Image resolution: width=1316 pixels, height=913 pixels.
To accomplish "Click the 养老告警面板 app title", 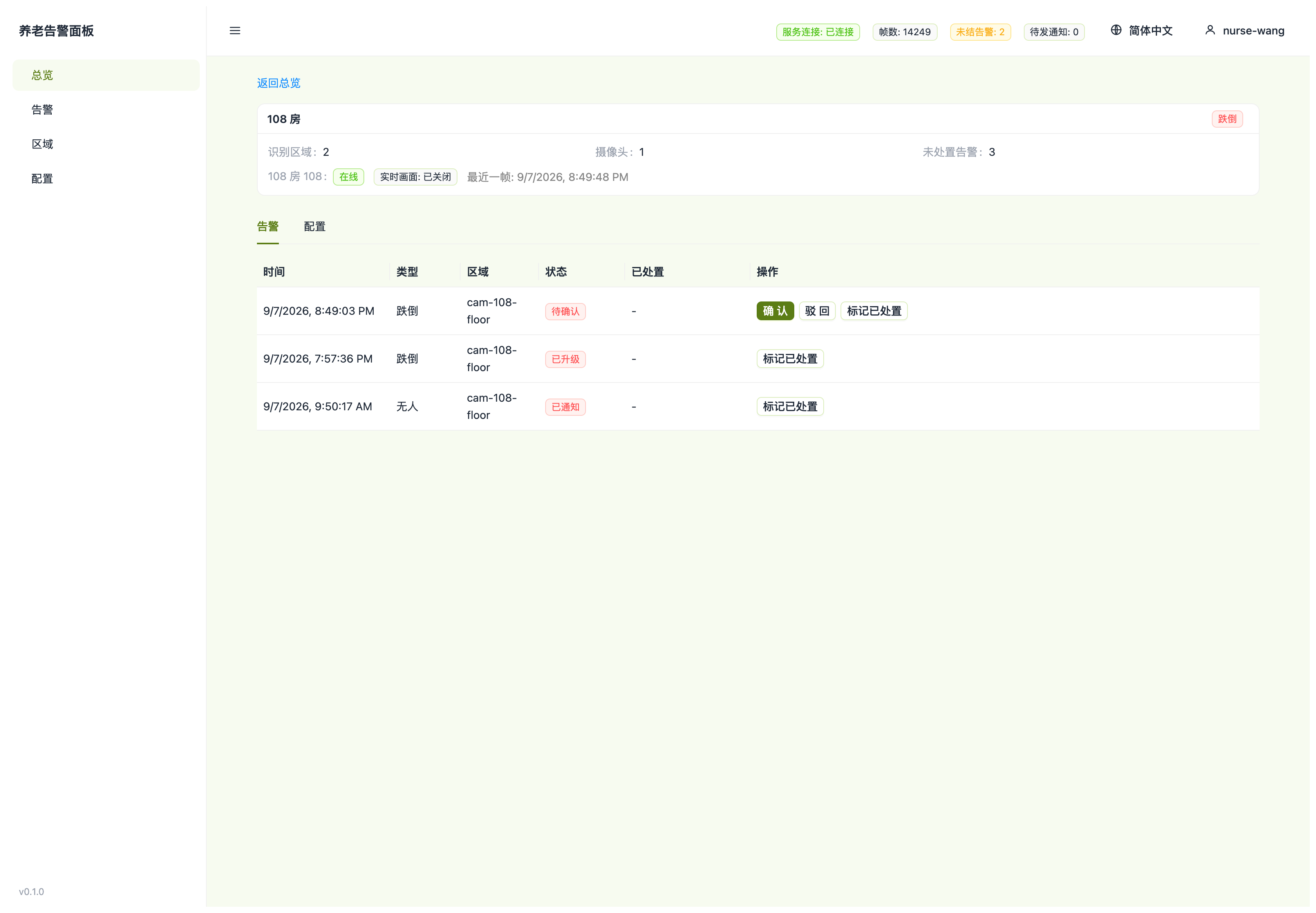I will click(x=56, y=31).
